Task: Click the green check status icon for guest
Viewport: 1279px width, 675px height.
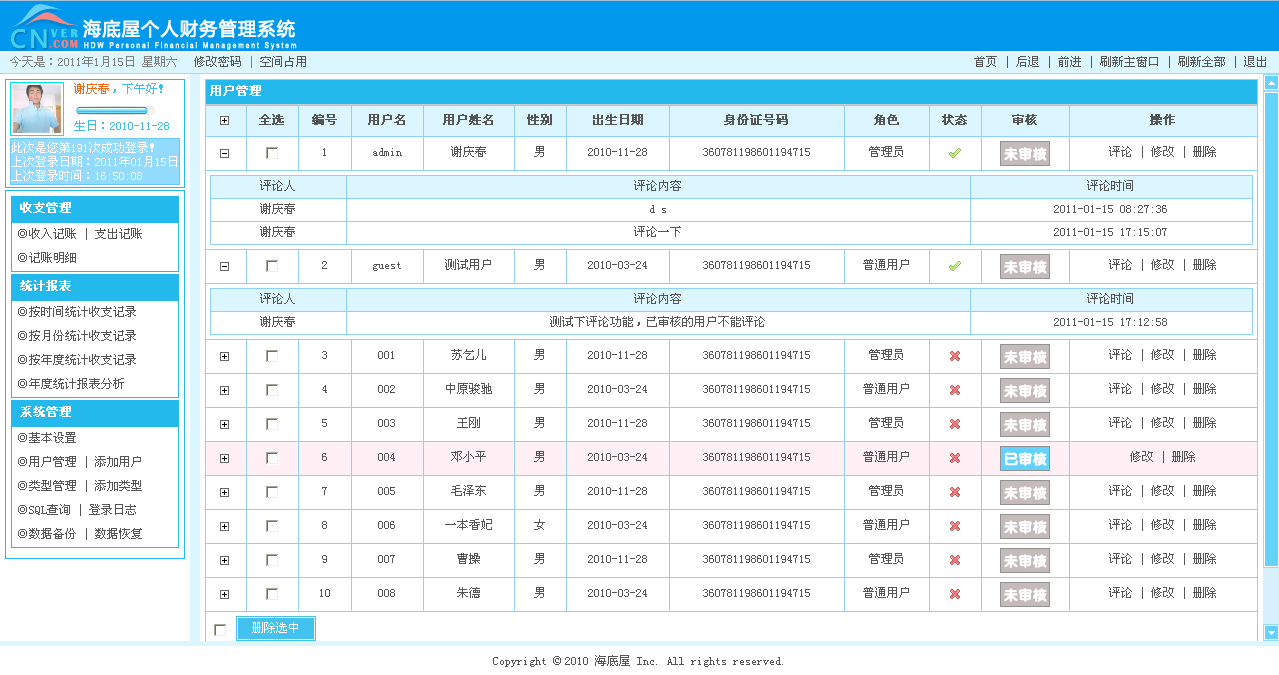Action: point(955,266)
